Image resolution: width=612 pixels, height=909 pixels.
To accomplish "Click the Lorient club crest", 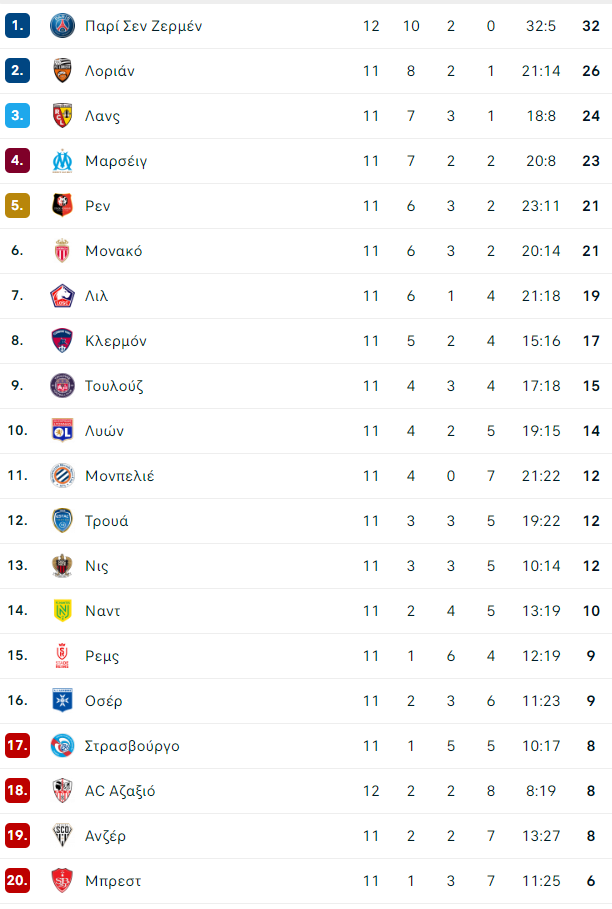I will [62, 71].
